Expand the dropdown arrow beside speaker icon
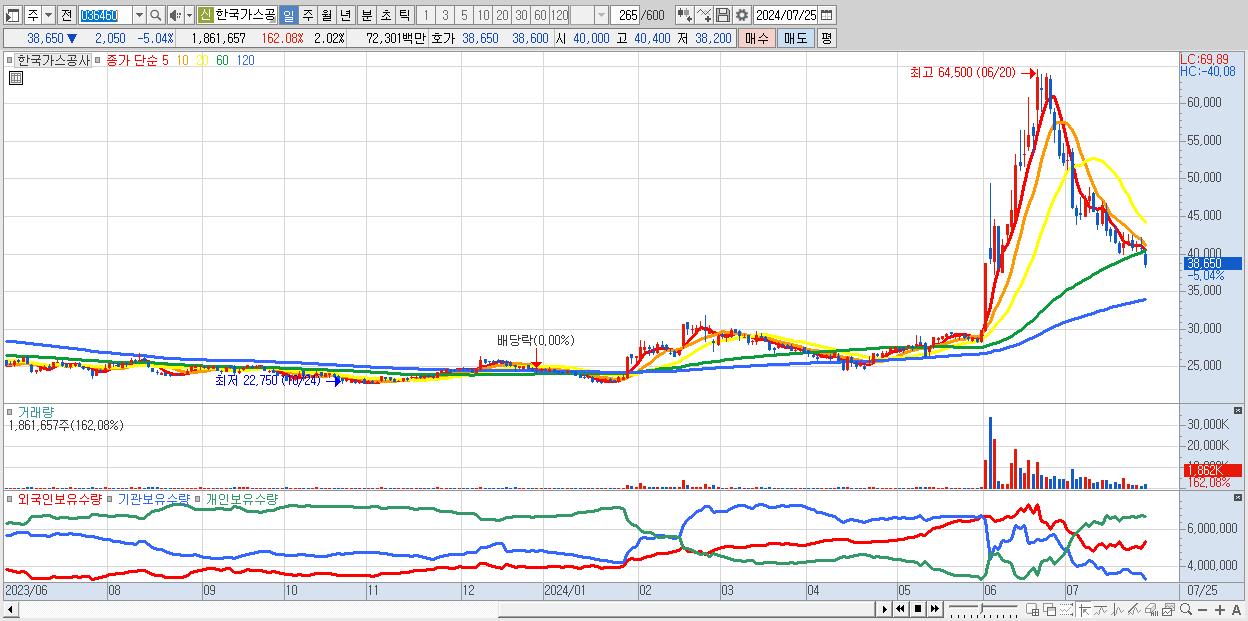This screenshot has height=621, width=1248. [189, 15]
